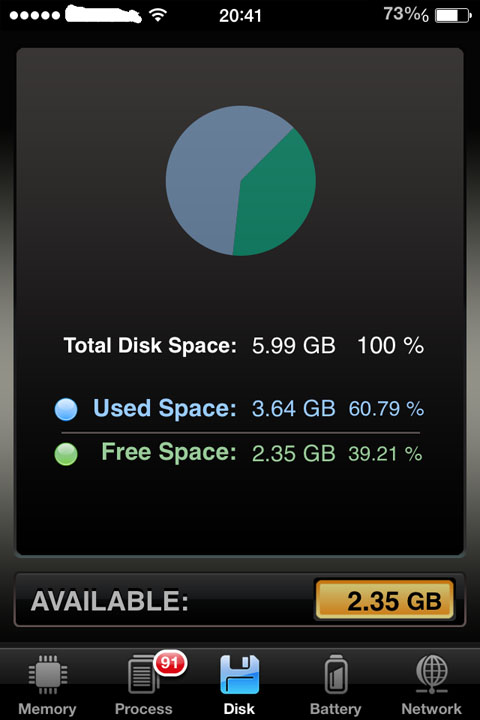This screenshot has height=720, width=480.
Task: Tap the Free Space 39.21 % value
Action: [x=385, y=454]
